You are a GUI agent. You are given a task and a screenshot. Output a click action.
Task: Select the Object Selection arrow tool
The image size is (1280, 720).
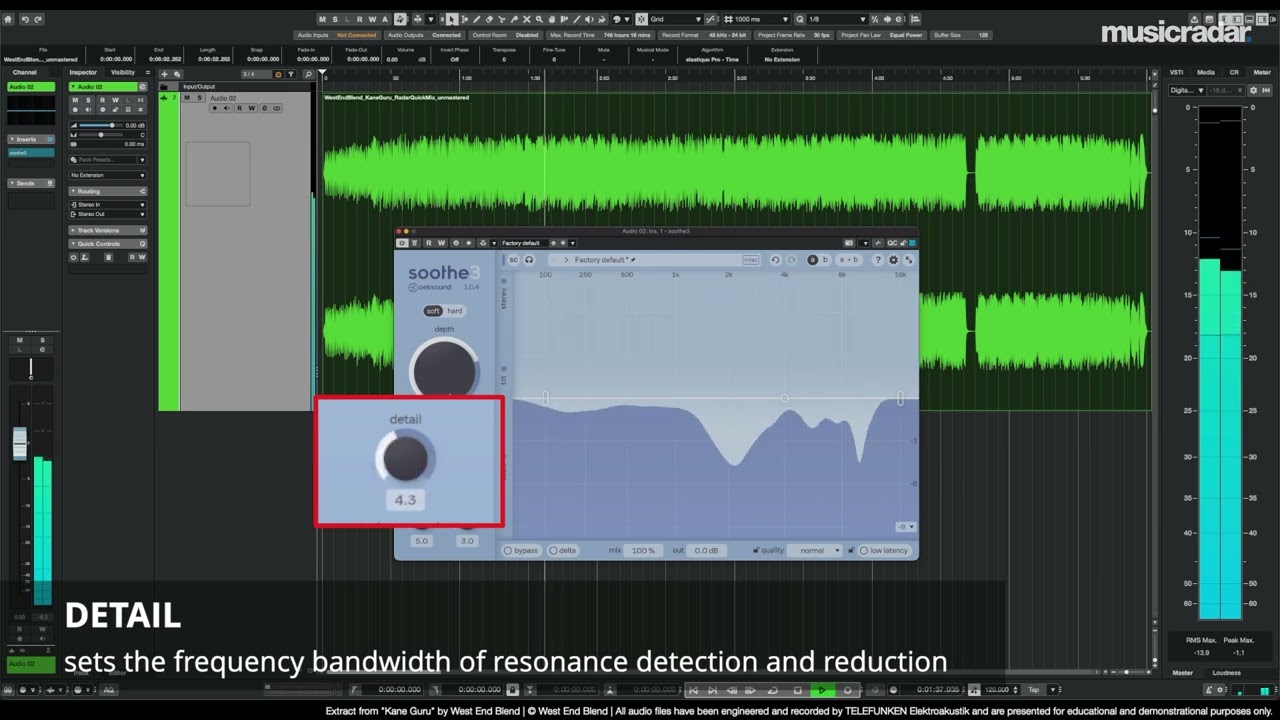(x=451, y=19)
